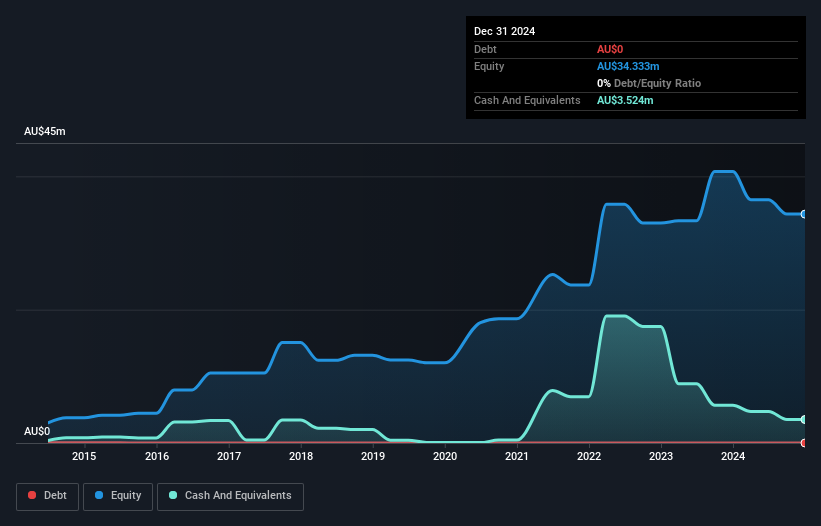
Task: Toggle the Debt legend button
Action: [48, 496]
